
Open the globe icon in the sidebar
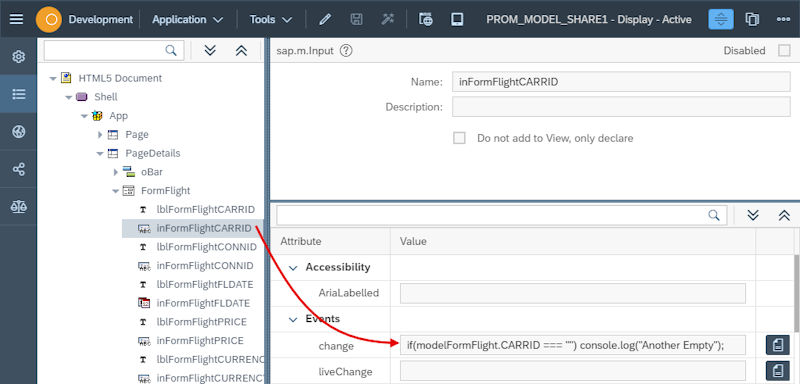coord(18,132)
